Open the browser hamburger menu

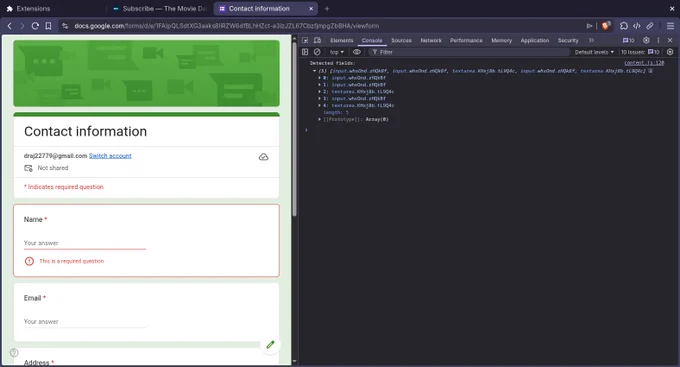pyautogui.click(x=670, y=26)
